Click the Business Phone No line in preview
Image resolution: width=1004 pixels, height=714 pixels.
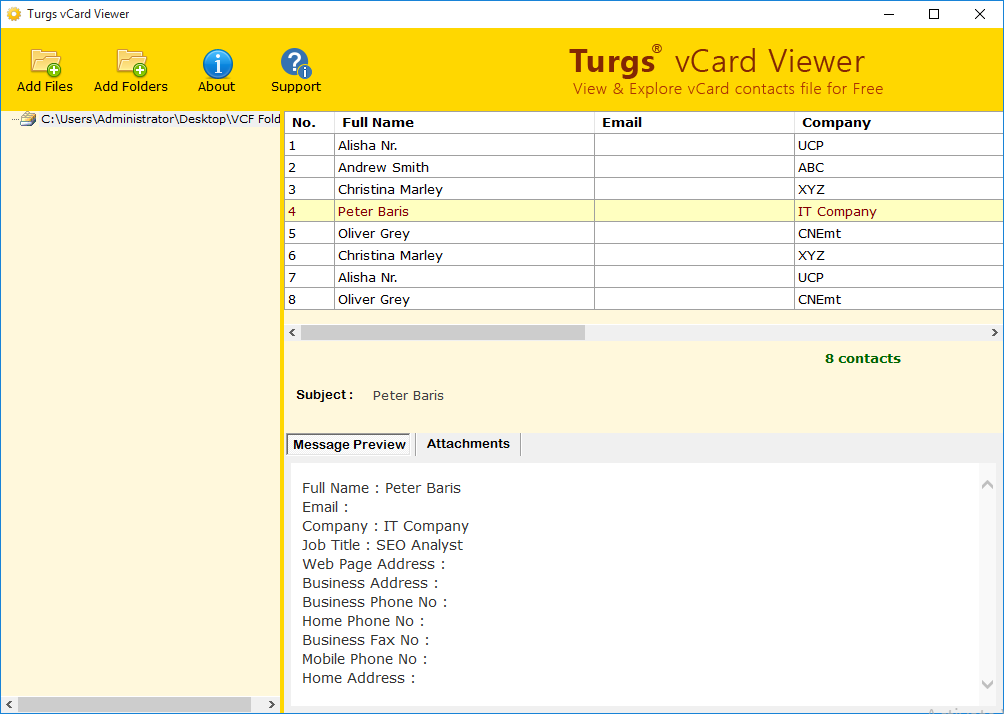(375, 602)
